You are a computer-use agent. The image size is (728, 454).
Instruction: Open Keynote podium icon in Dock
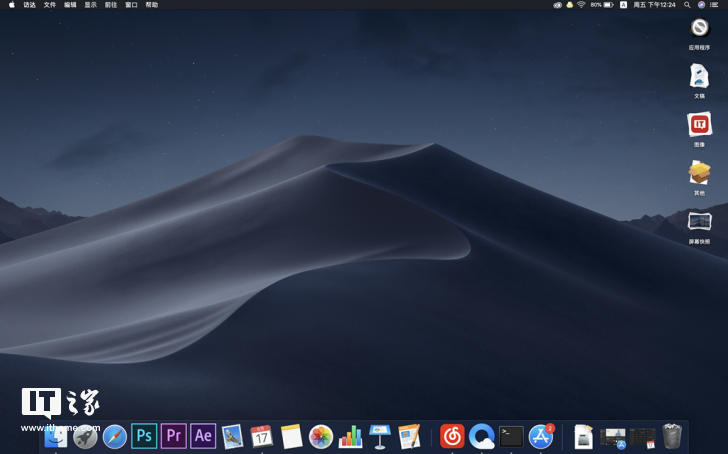point(380,436)
